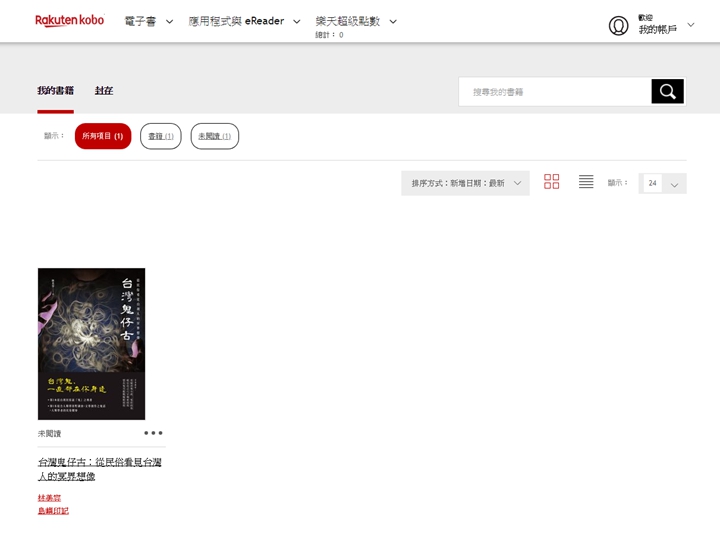Switch to grid view icon

(551, 181)
